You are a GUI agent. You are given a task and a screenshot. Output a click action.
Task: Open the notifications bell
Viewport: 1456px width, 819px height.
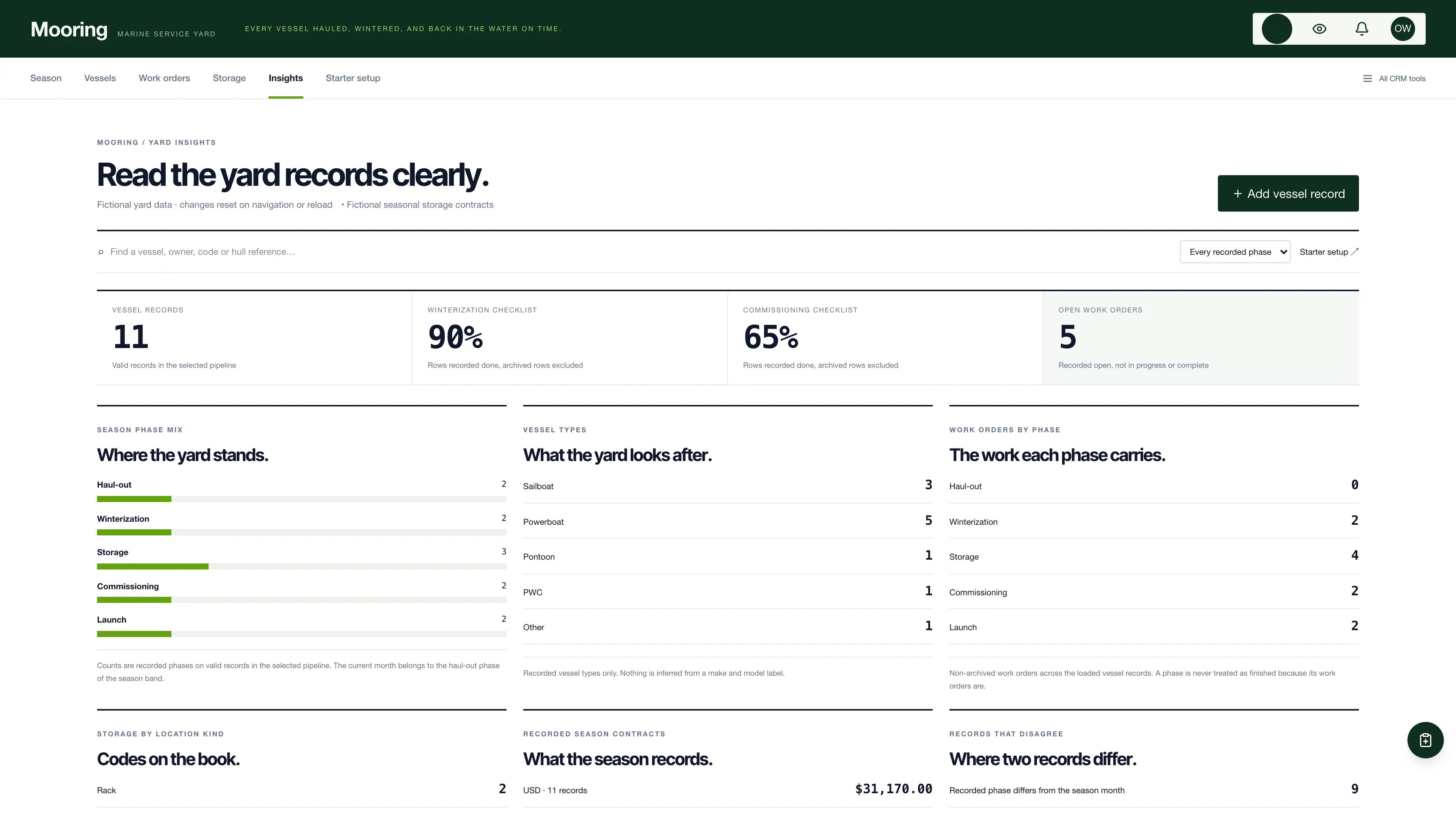[x=1362, y=29]
